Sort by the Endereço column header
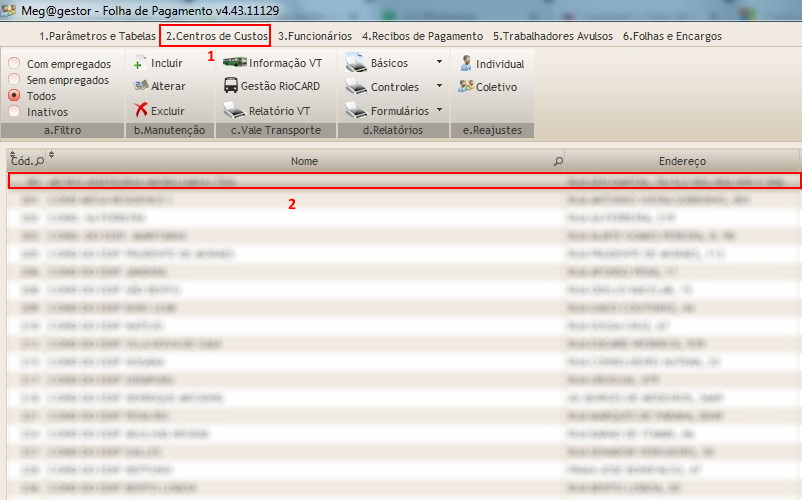The height and width of the screenshot is (500, 802). [x=682, y=161]
